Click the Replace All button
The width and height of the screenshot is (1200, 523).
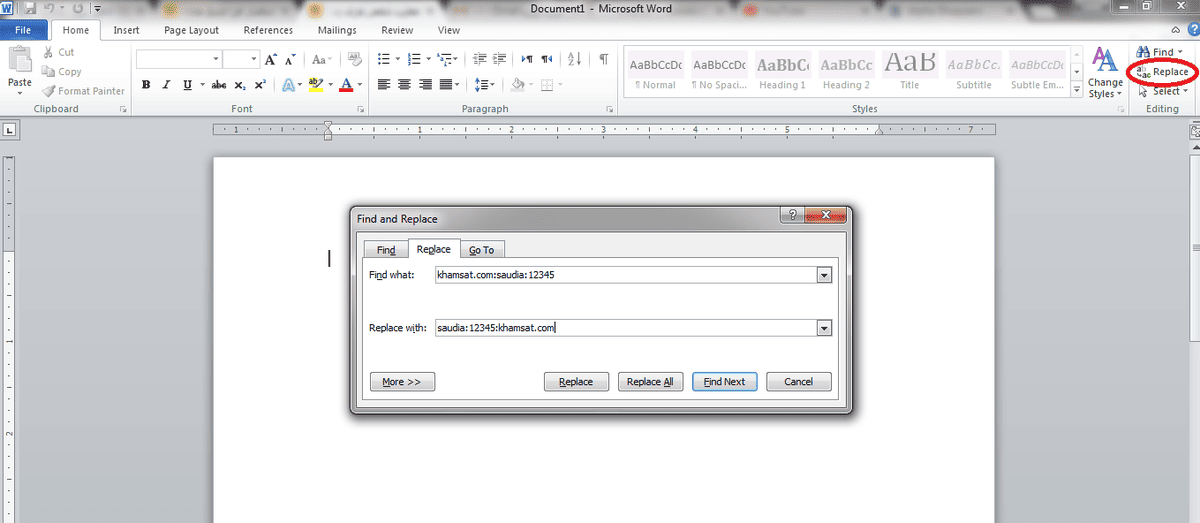650,382
